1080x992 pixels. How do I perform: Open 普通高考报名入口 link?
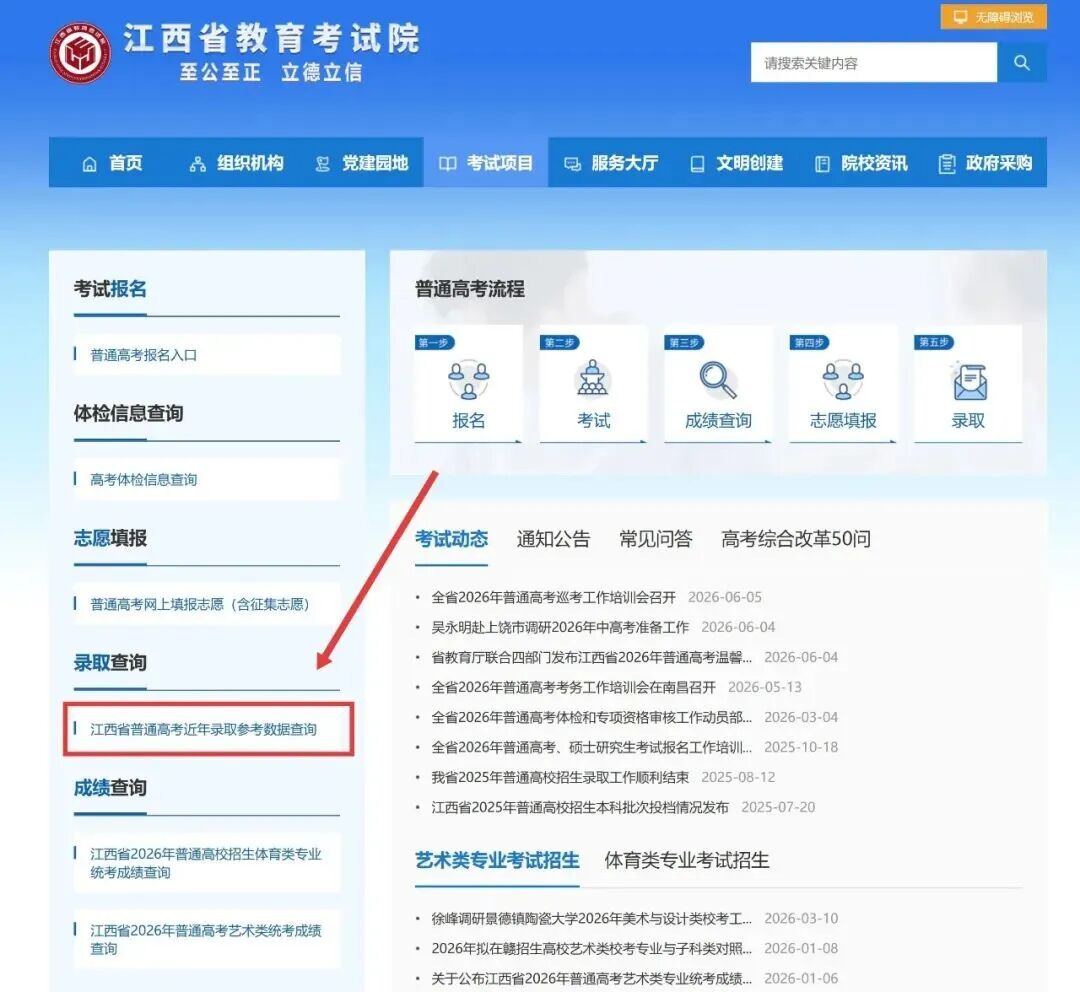207,355
